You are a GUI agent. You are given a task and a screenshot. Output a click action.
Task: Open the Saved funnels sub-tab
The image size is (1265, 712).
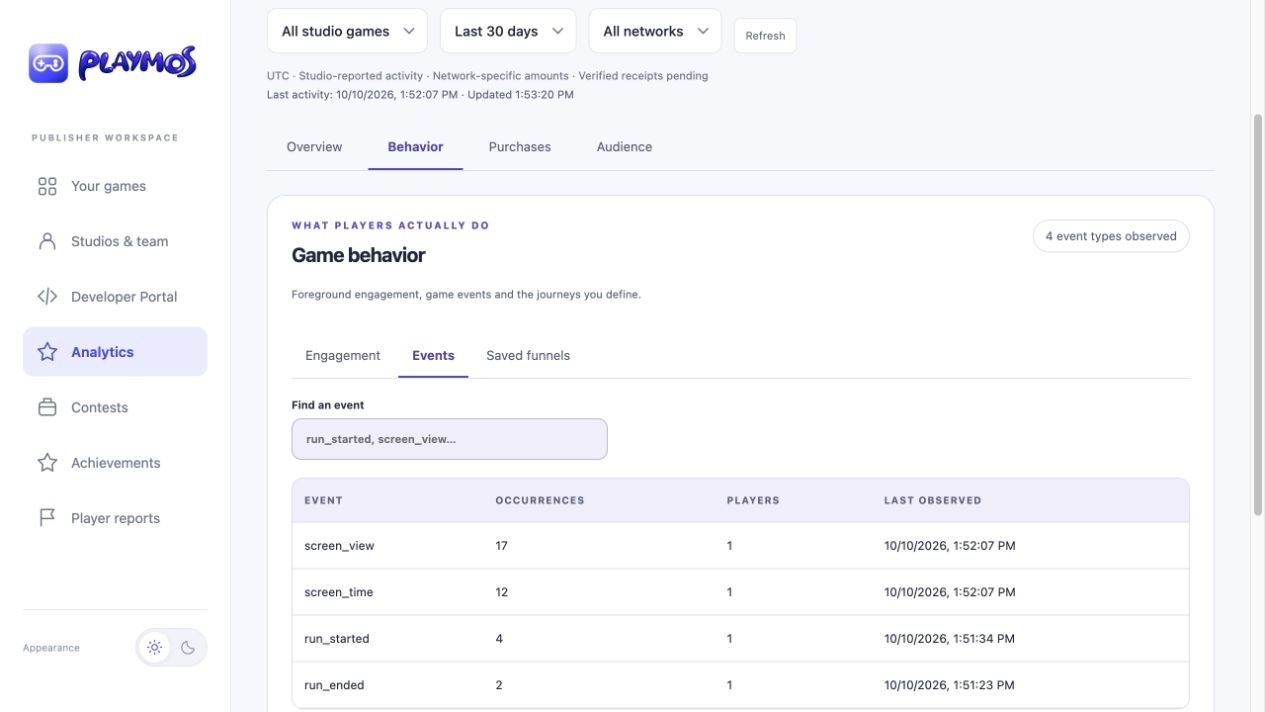coord(528,355)
